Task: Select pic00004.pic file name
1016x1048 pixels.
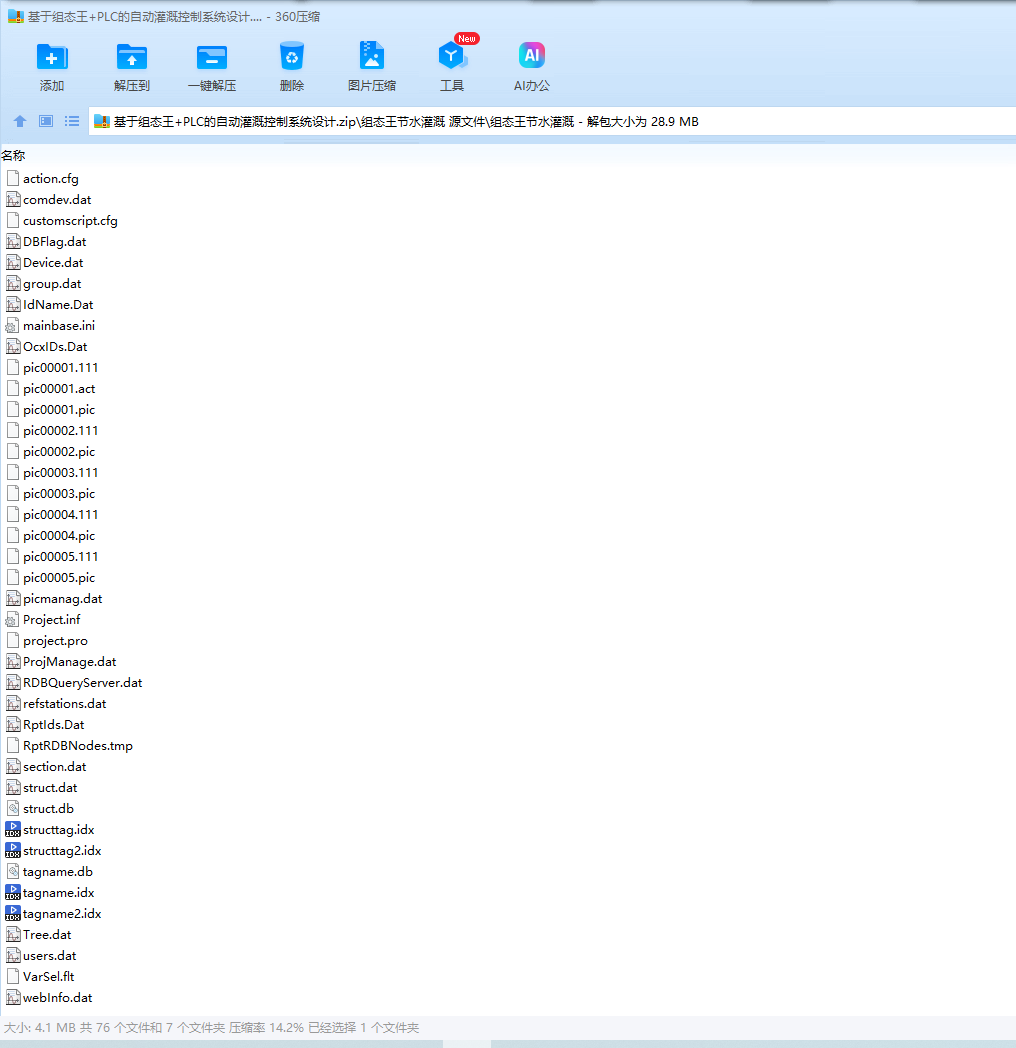Action: click(59, 535)
